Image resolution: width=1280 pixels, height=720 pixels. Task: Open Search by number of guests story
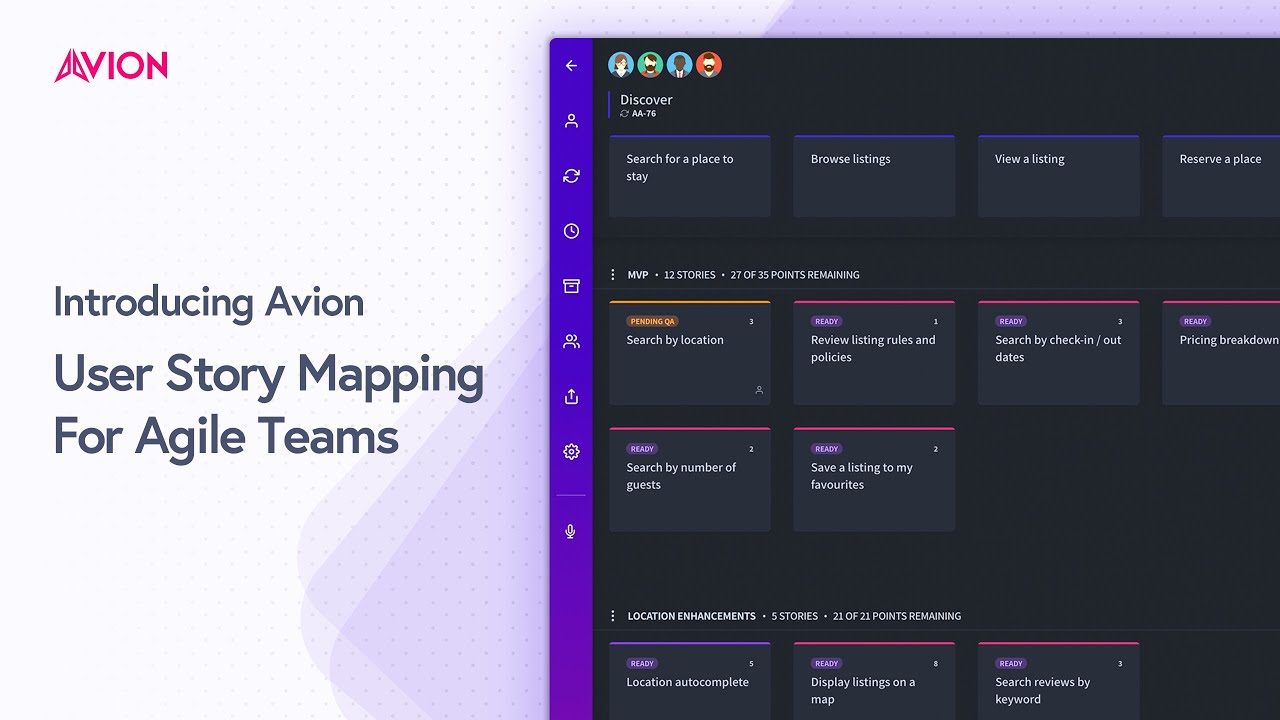pos(690,480)
